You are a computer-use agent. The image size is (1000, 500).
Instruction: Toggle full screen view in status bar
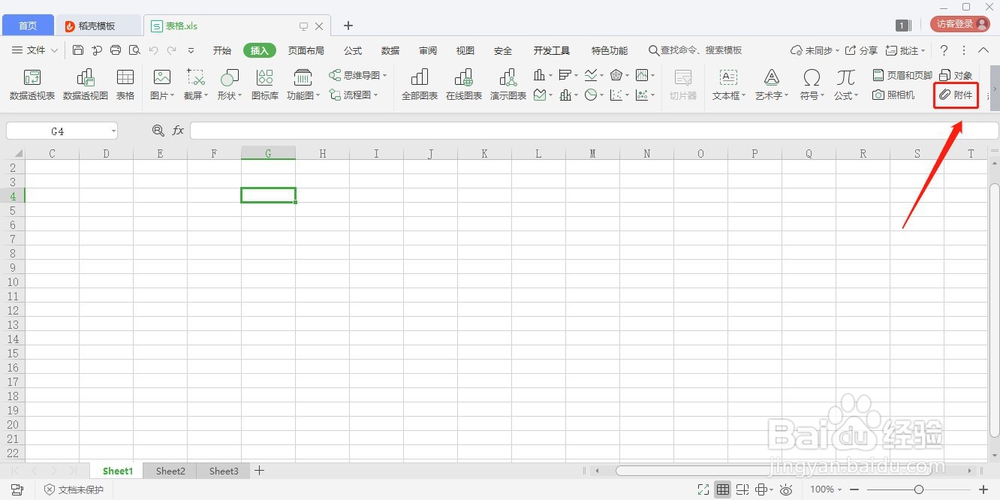tap(703, 490)
